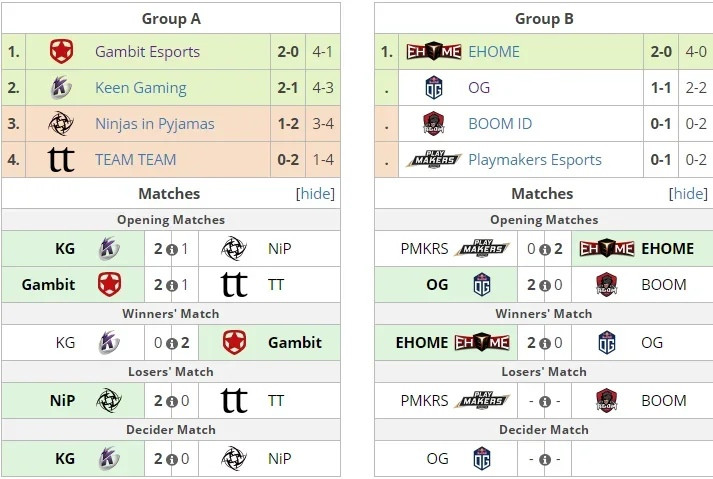Open the Ninjas in Pyjamas team link

coord(155,124)
